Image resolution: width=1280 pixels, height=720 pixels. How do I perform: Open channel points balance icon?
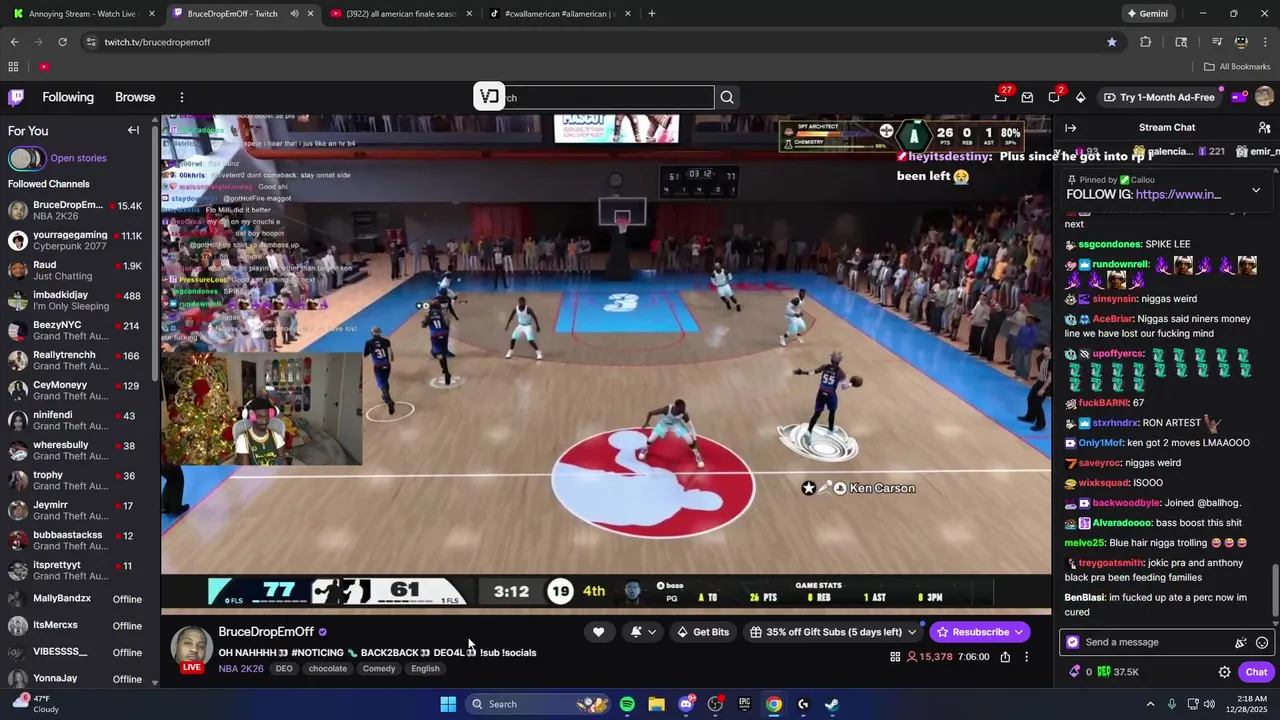pyautogui.click(x=1104, y=672)
